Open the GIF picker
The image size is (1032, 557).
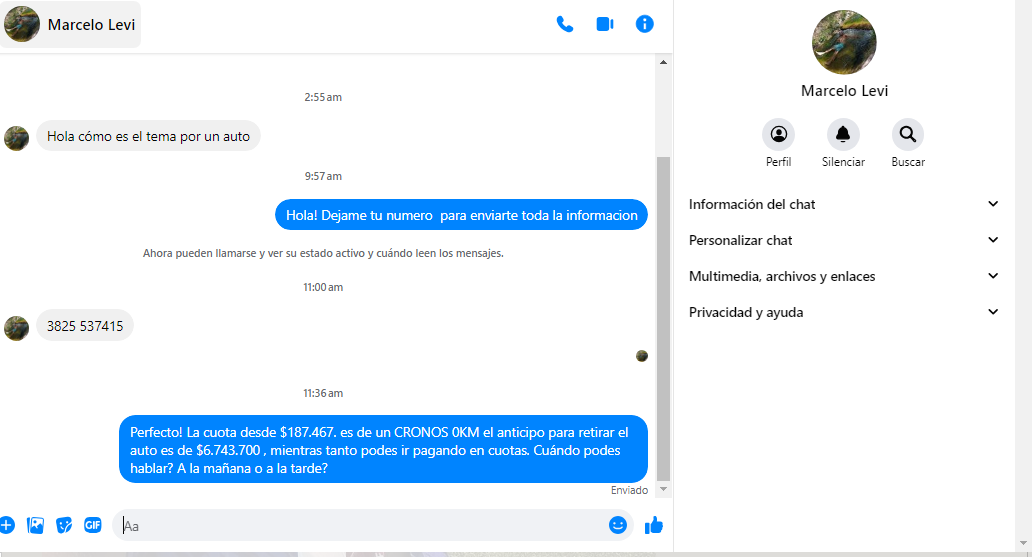[93, 525]
